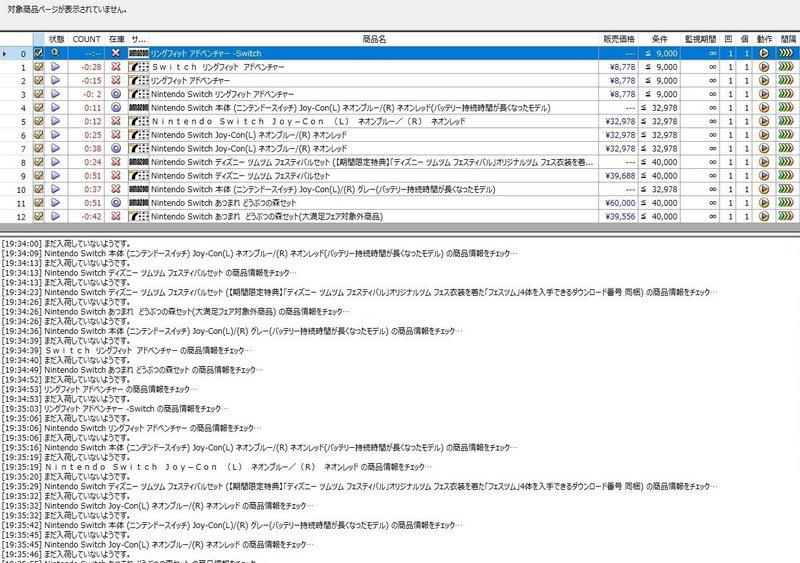The height and width of the screenshot is (563, 800).
Task: Select the グレー Joy-Con Switch 本体 product row
Action: [323, 189]
